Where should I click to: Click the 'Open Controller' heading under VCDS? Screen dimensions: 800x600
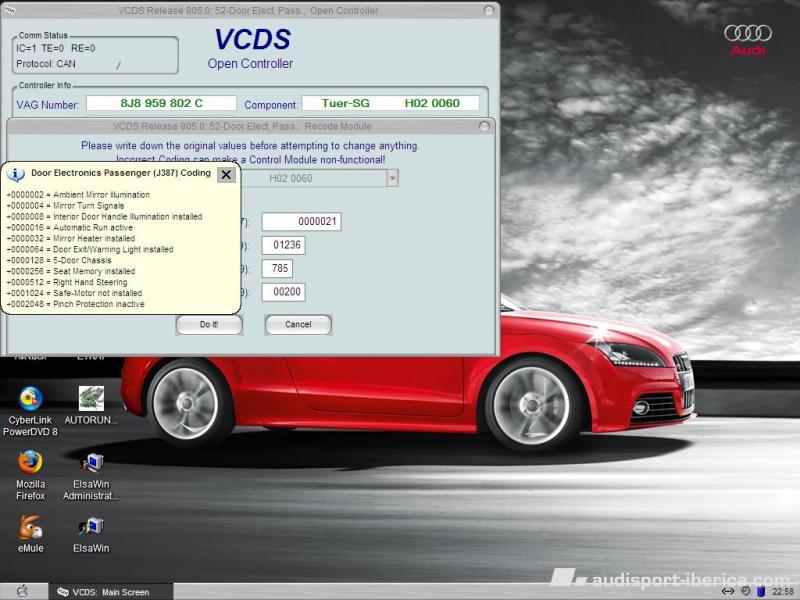(x=250, y=64)
